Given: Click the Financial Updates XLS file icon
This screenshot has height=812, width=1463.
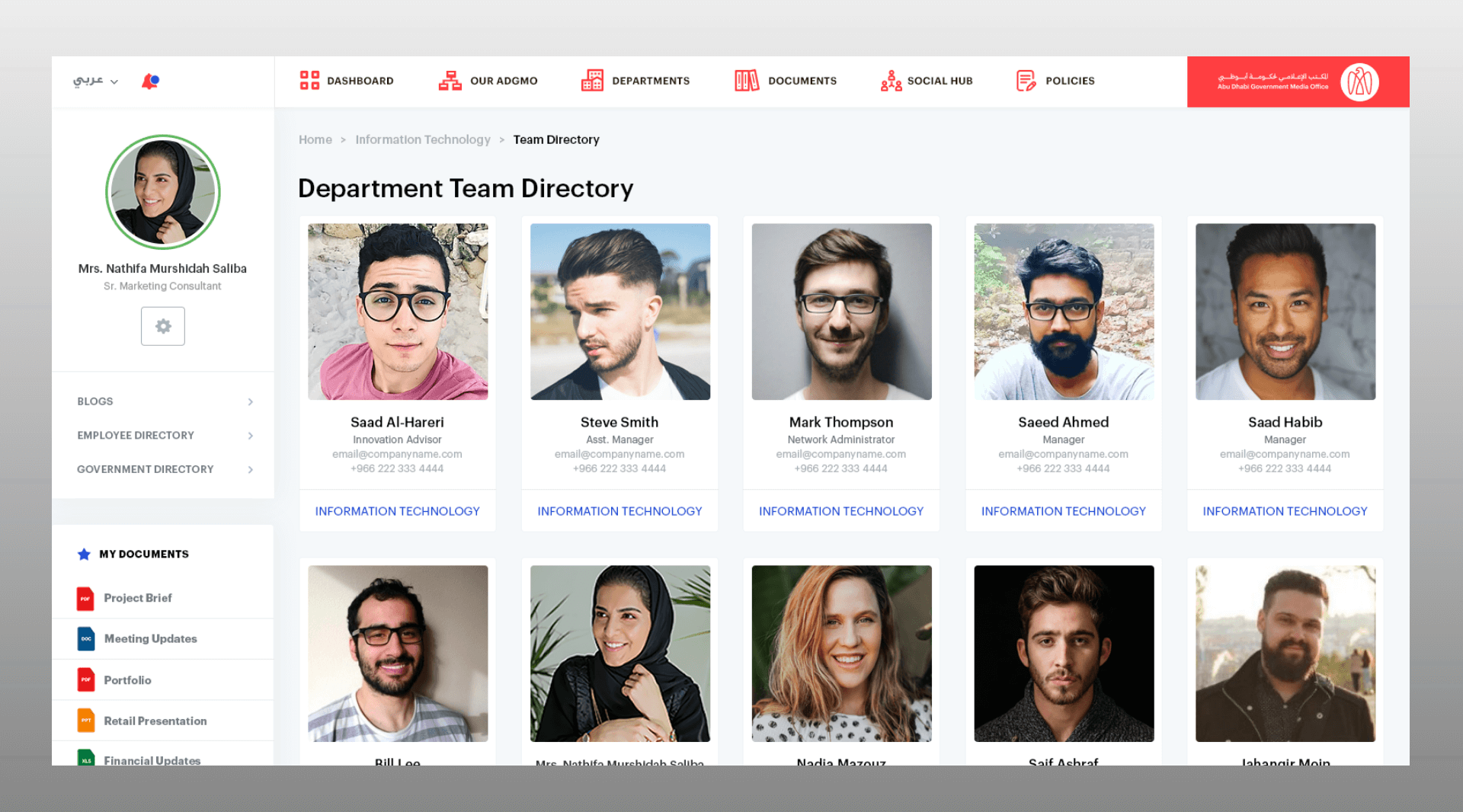Looking at the screenshot, I should click(x=86, y=758).
